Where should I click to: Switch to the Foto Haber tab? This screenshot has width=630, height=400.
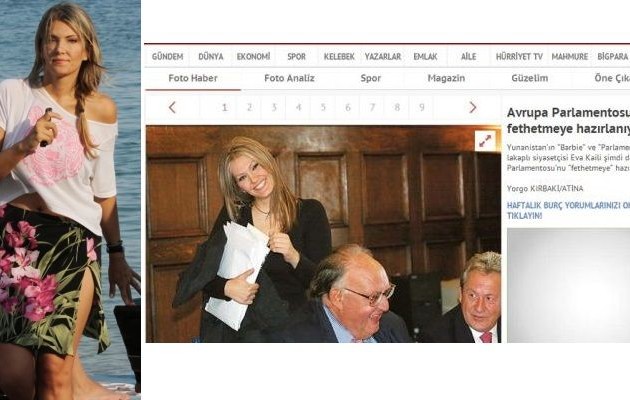tap(193, 78)
